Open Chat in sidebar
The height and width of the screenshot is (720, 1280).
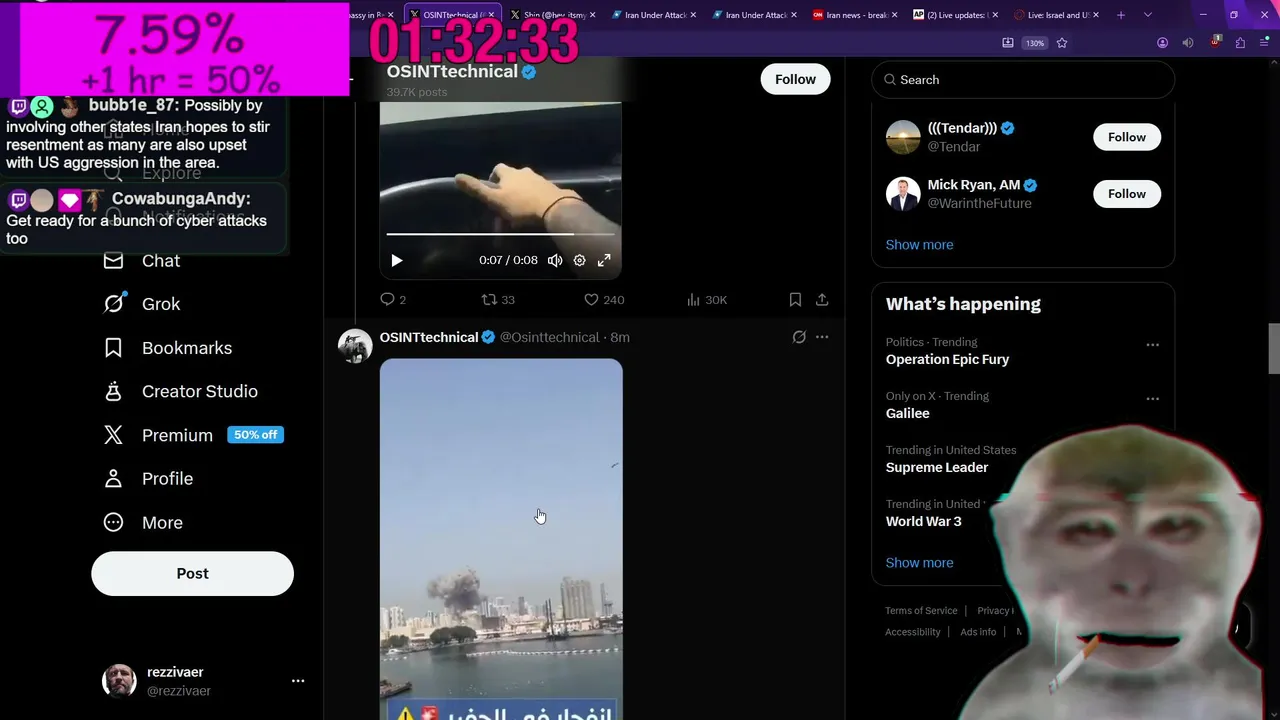pyautogui.click(x=141, y=261)
